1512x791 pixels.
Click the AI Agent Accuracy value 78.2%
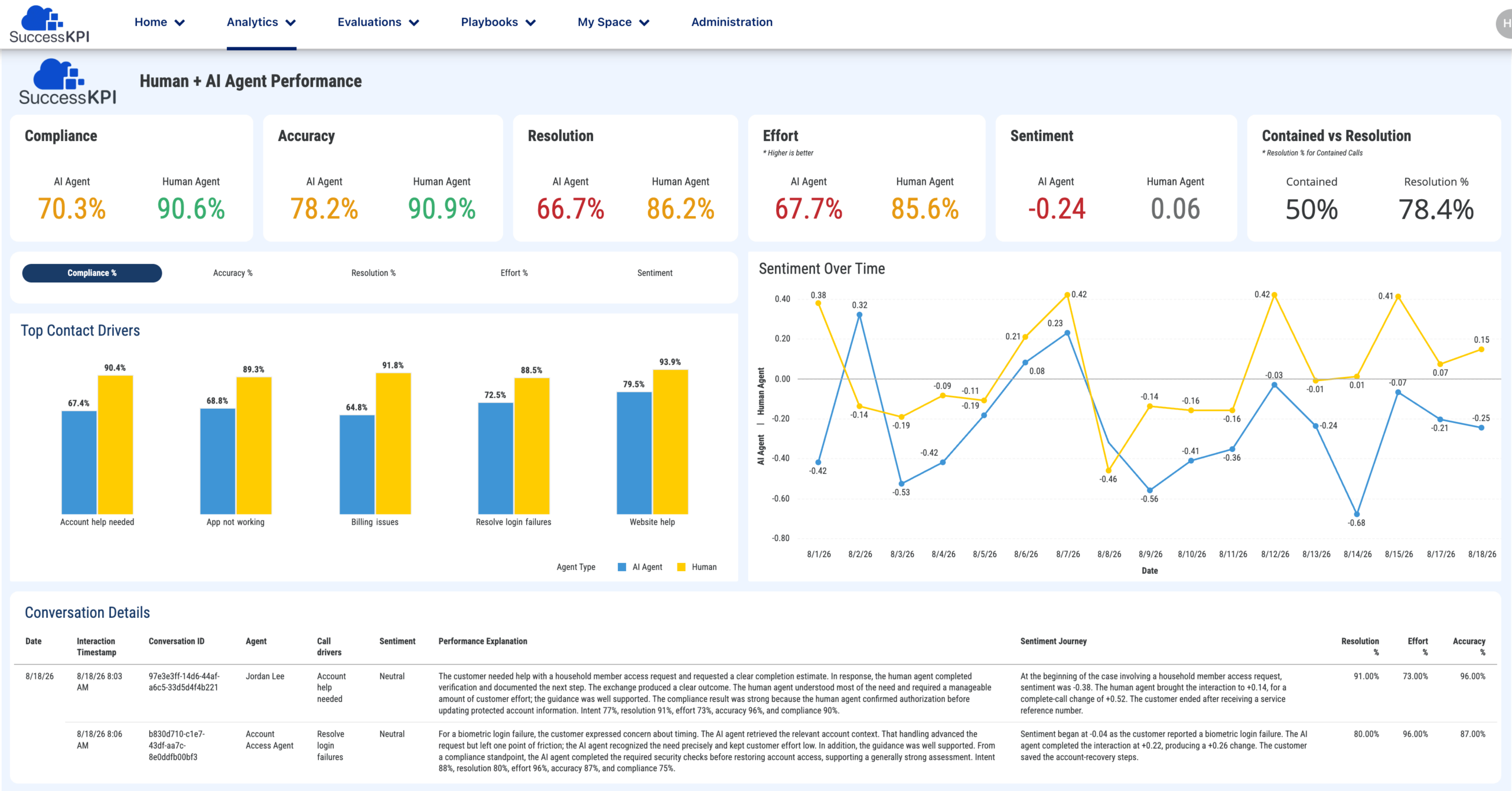tap(324, 209)
